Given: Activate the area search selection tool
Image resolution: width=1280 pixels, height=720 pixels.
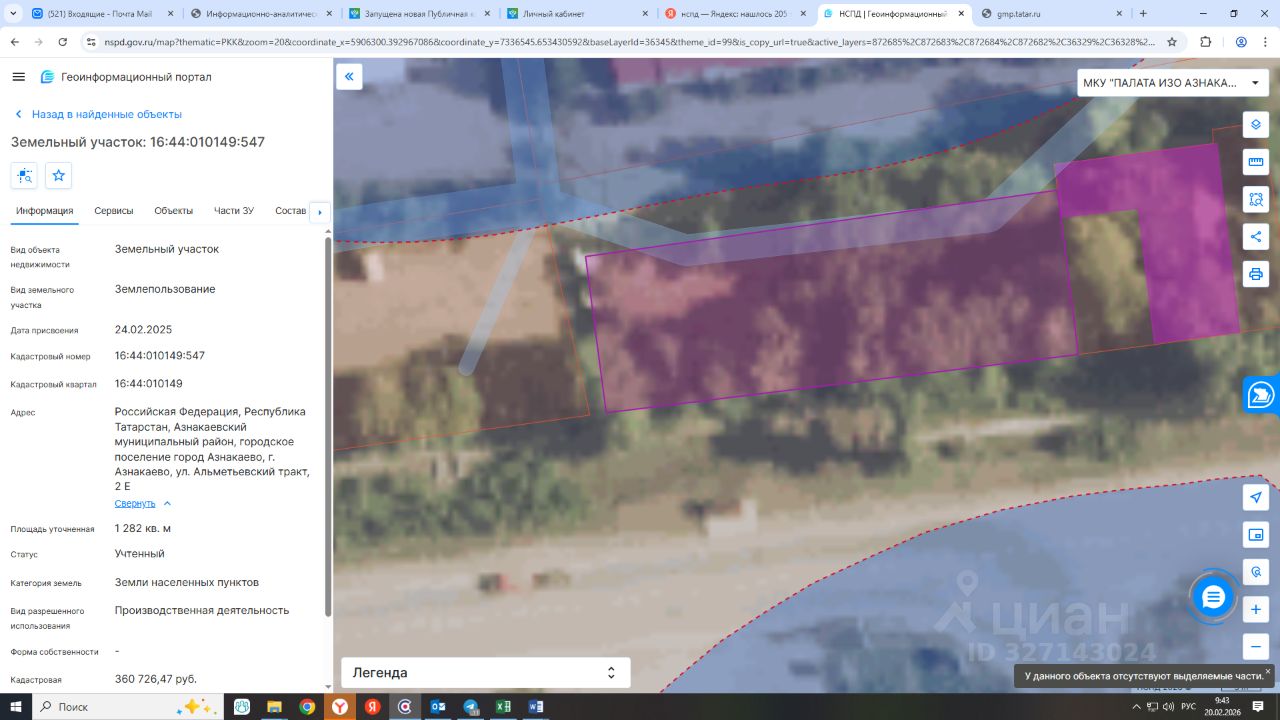Looking at the screenshot, I should 1256,199.
